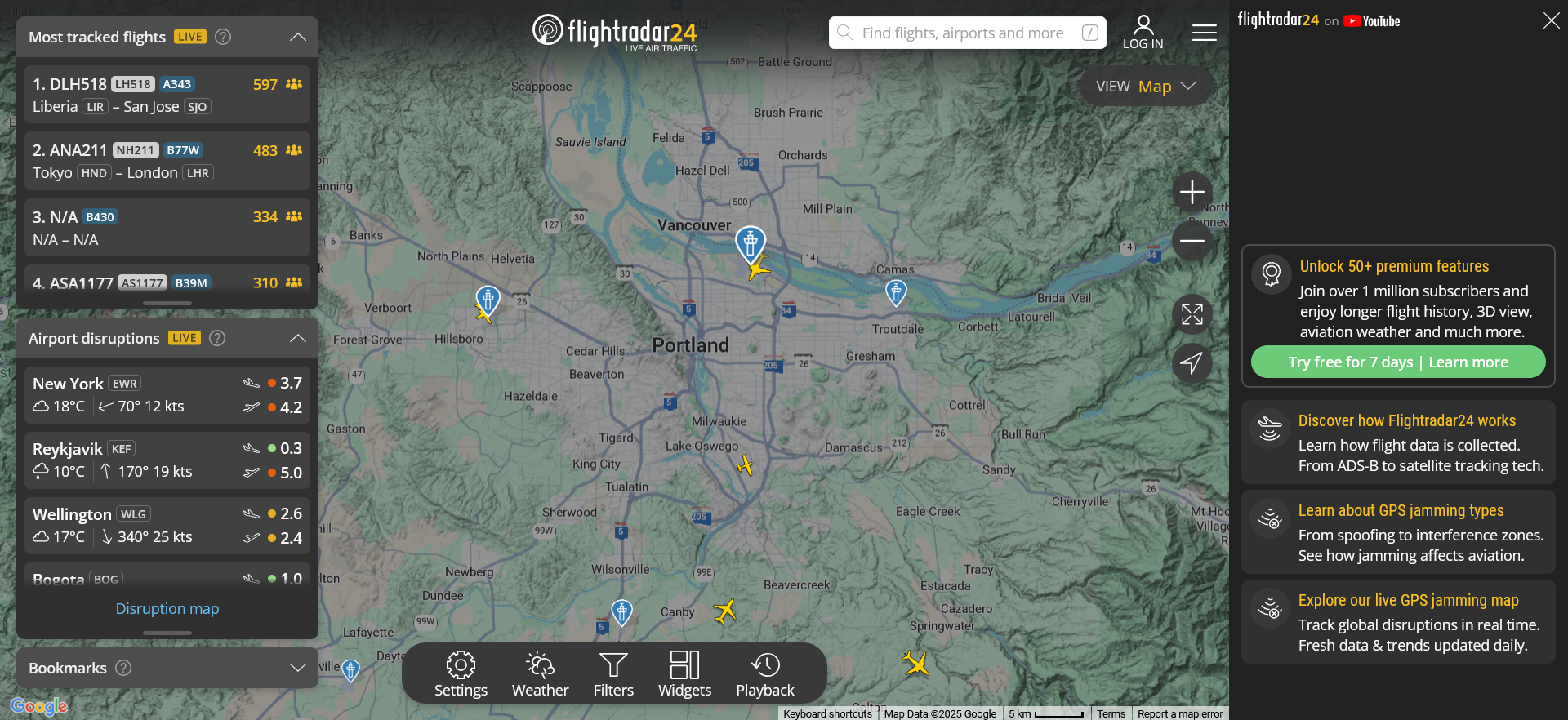Show help for Most tracked flights
The width and height of the screenshot is (1568, 720).
click(x=223, y=37)
